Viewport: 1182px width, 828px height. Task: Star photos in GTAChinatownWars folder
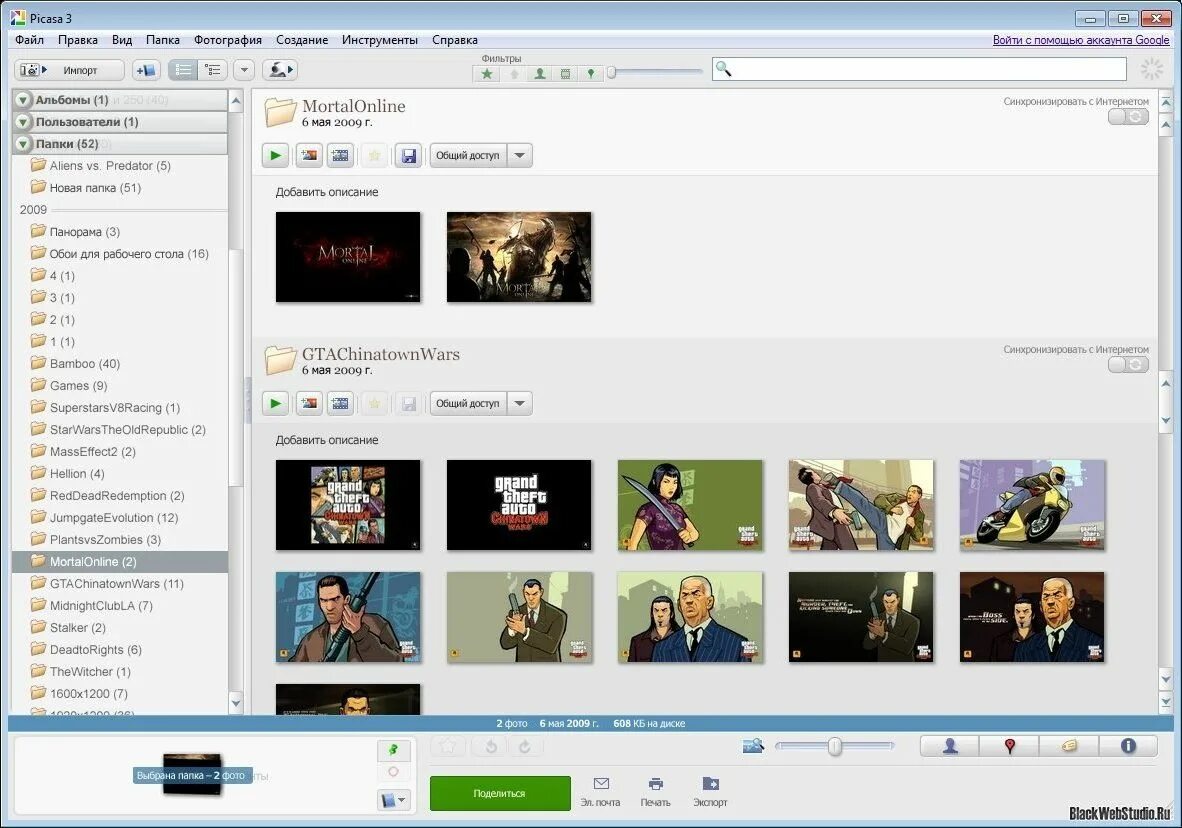click(375, 403)
